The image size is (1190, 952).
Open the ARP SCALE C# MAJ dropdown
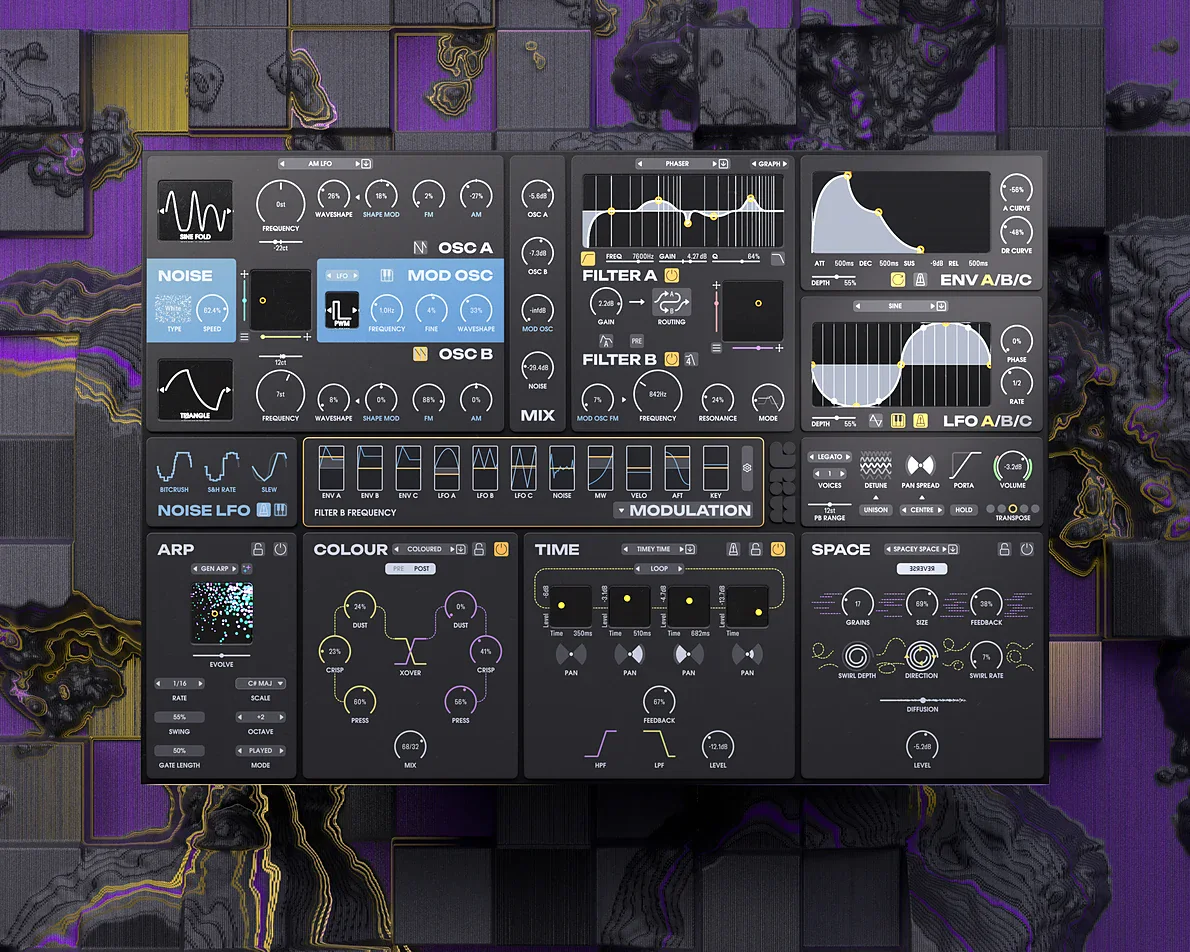[x=260, y=683]
